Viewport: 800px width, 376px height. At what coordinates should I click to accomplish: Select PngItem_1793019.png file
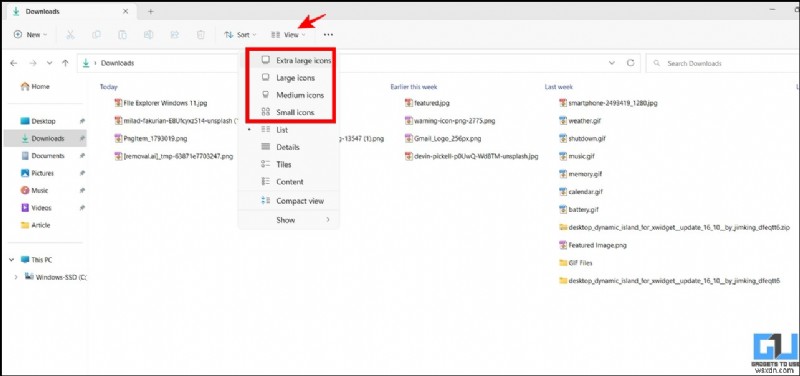[x=151, y=138]
